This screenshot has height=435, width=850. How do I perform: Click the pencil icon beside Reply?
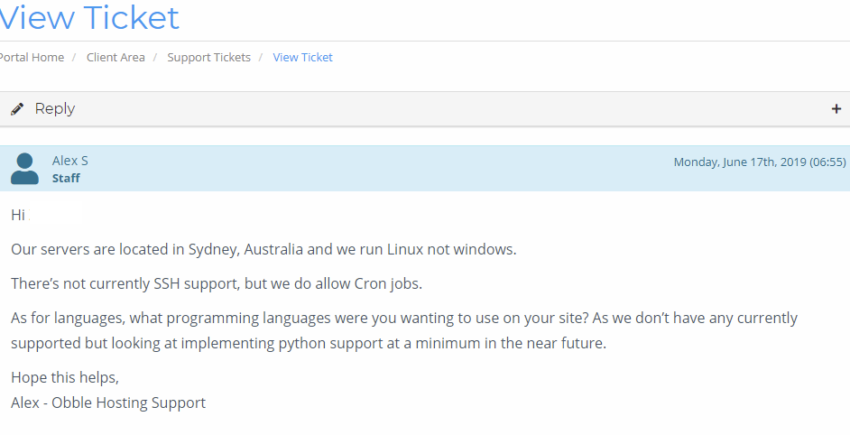17,109
